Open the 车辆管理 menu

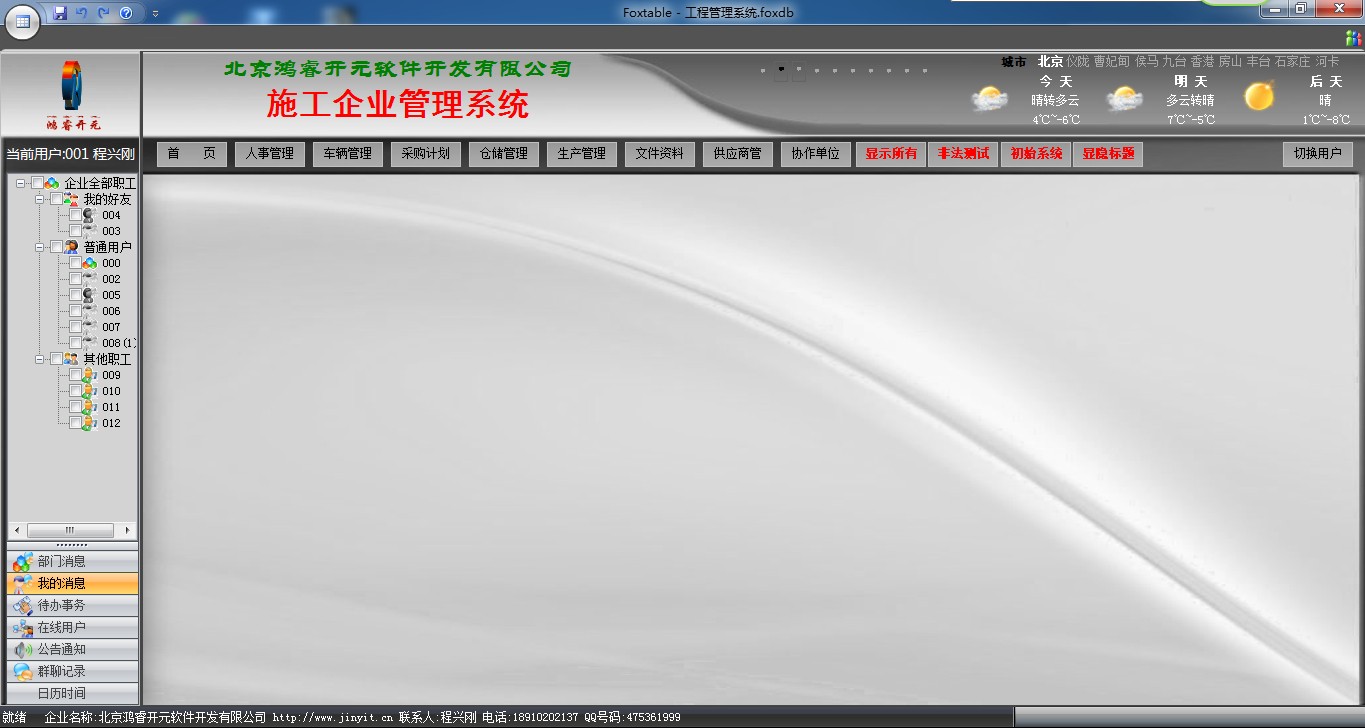pos(348,154)
